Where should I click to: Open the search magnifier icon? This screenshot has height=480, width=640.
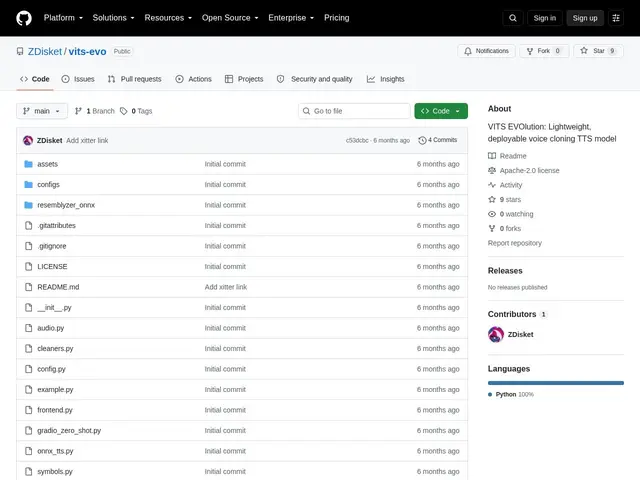[x=513, y=18]
